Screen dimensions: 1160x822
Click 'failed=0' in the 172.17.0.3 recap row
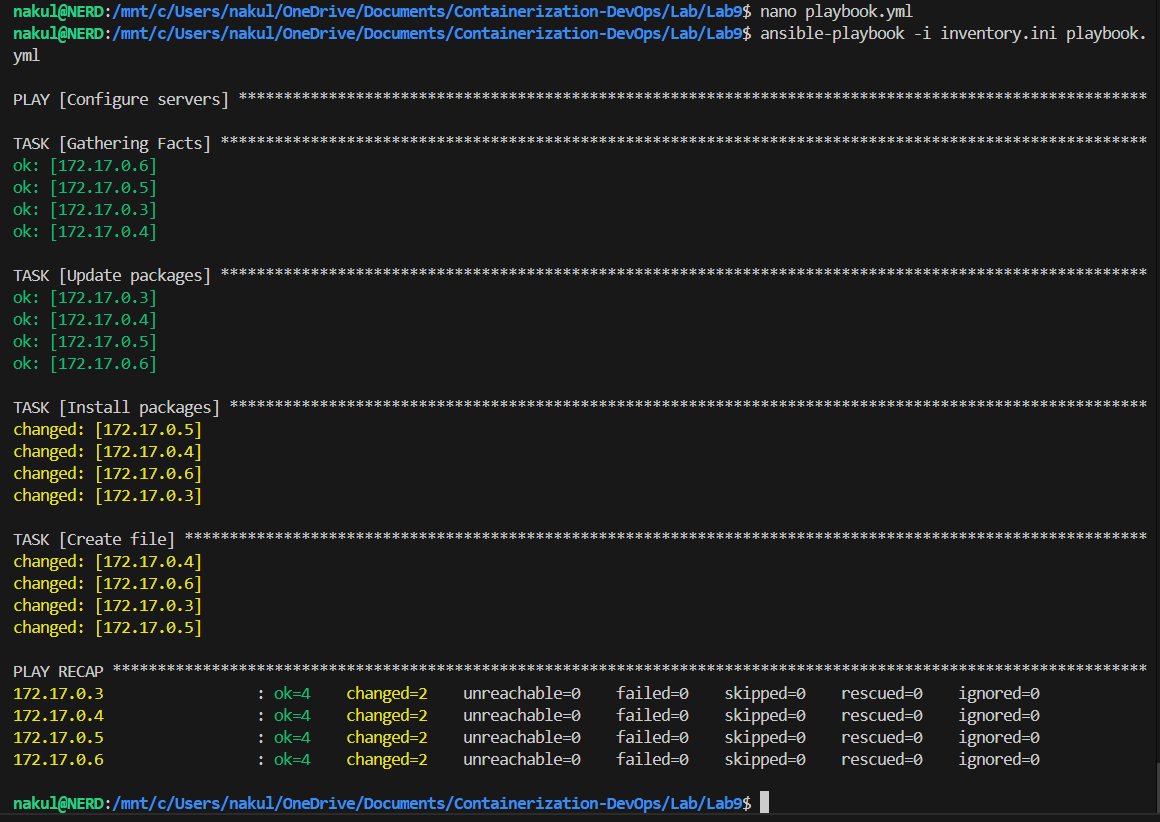pos(652,694)
